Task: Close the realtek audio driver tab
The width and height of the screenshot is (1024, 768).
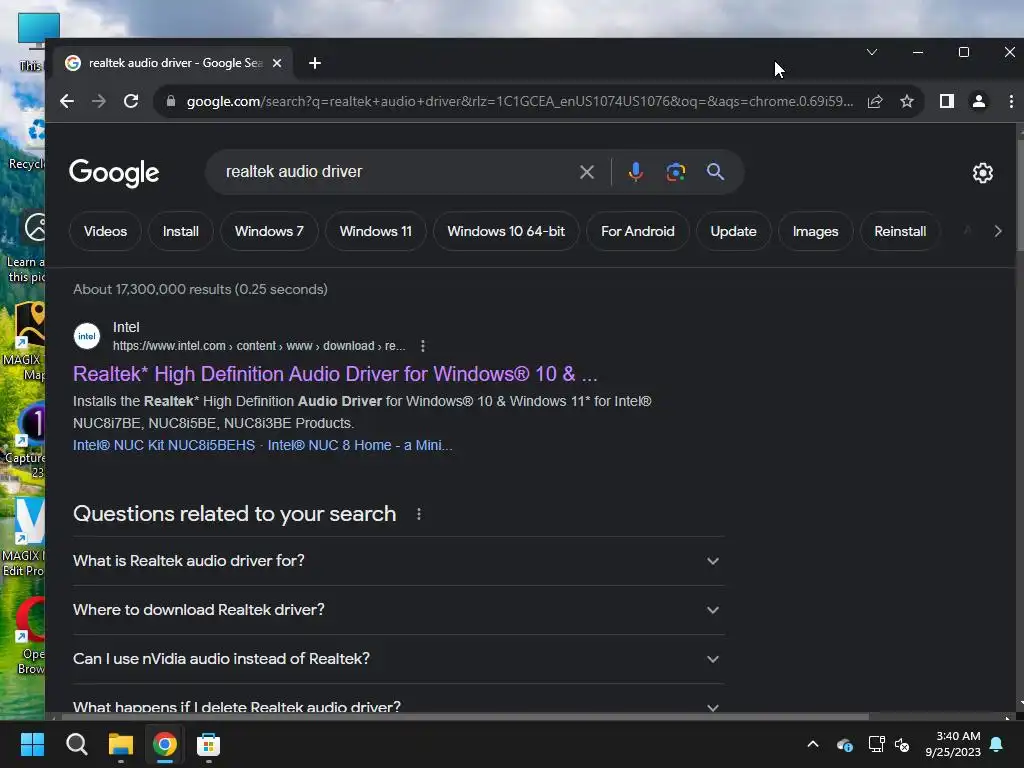Action: coord(277,63)
